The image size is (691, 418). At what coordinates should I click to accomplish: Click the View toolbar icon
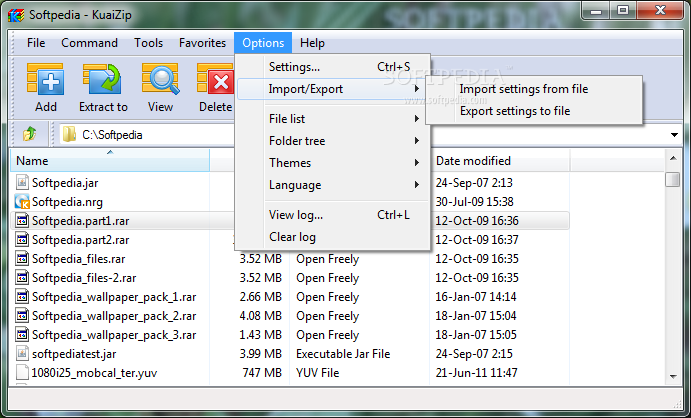160,79
